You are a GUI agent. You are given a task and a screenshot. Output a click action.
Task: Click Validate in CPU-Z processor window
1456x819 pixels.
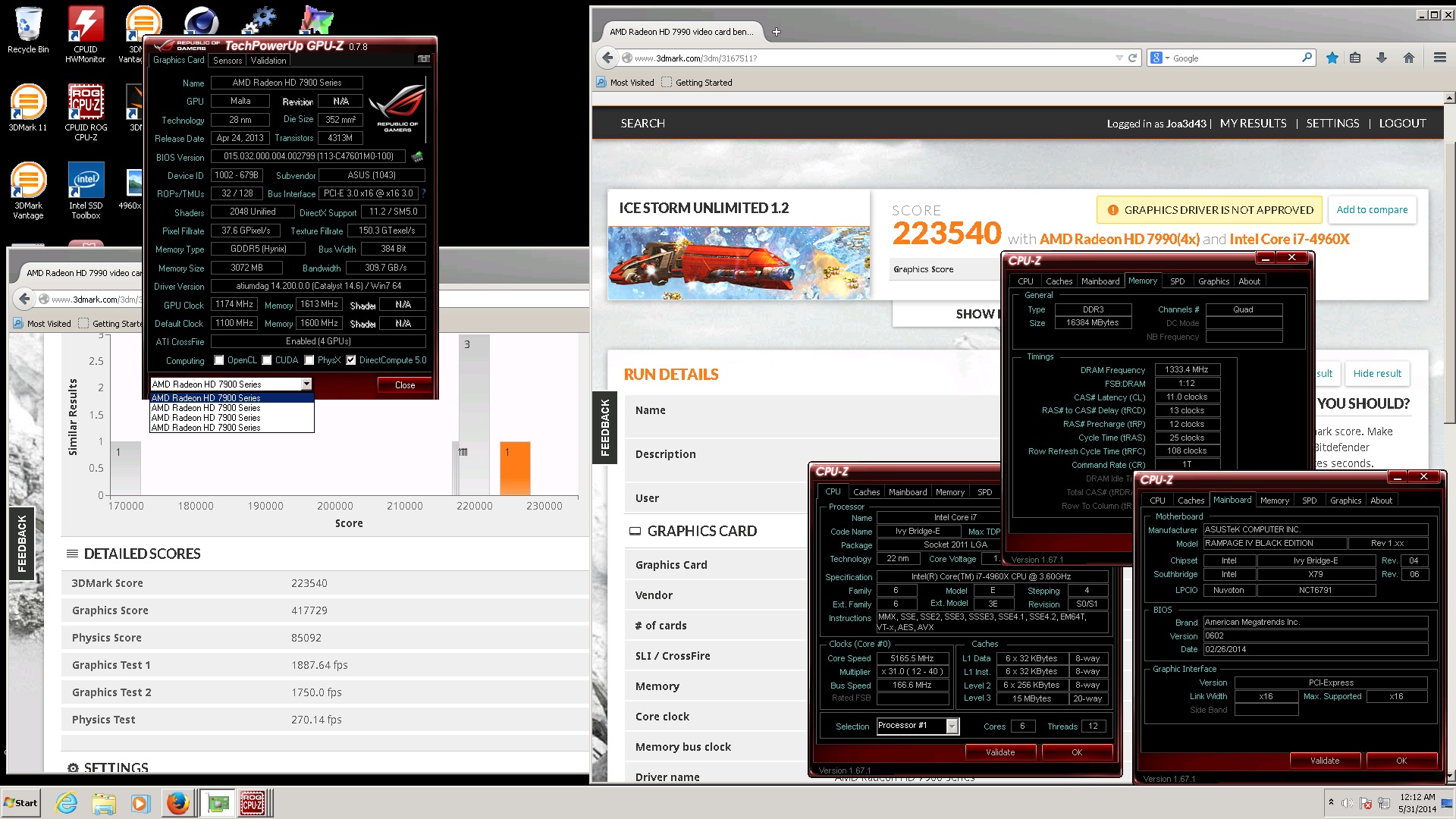1000,752
